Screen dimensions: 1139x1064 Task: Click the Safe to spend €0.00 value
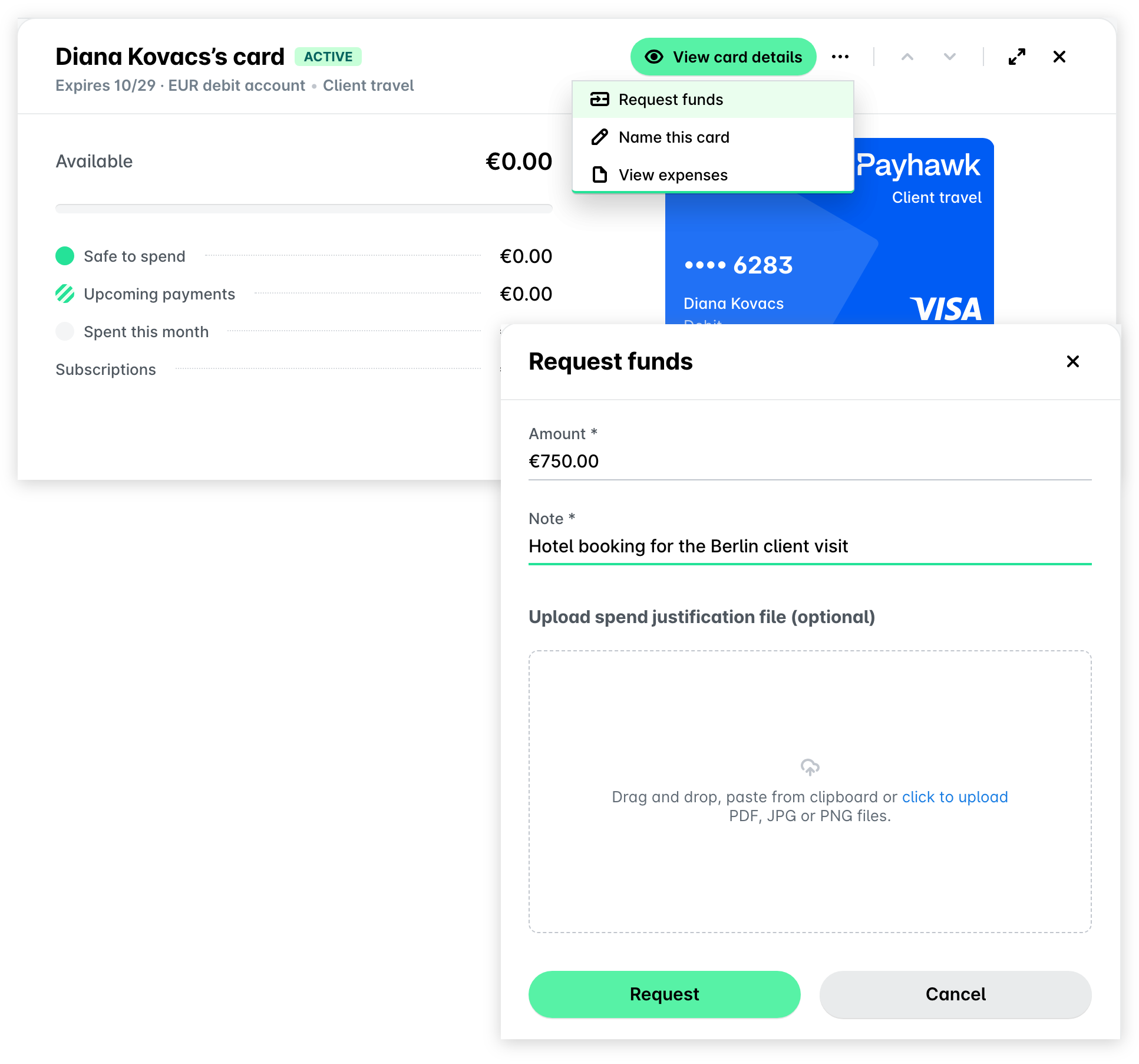click(x=526, y=256)
